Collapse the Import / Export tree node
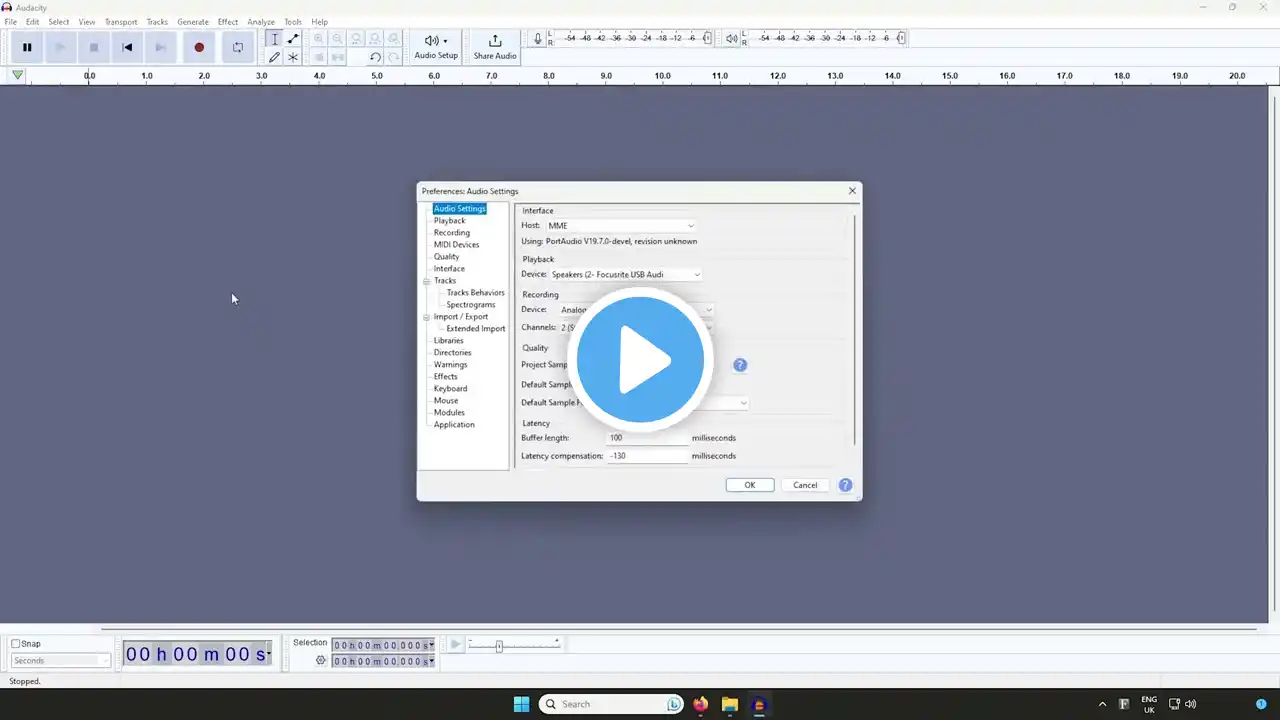 coord(426,317)
